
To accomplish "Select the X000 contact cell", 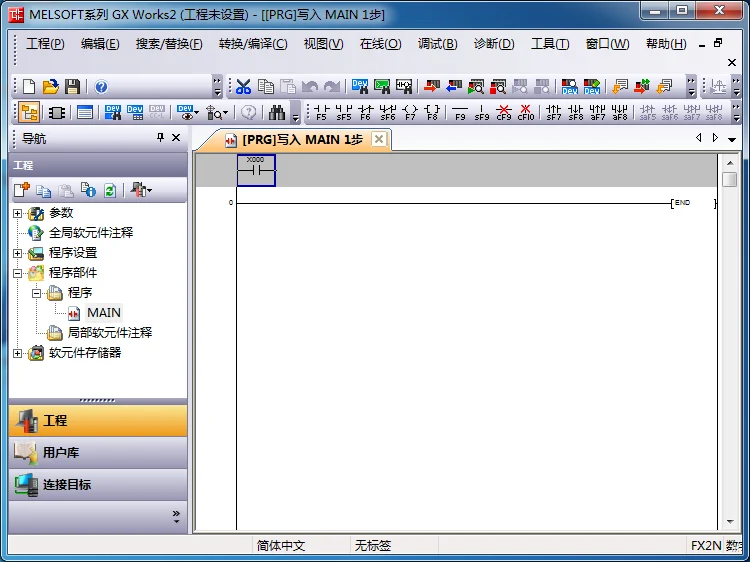I will pos(256,170).
